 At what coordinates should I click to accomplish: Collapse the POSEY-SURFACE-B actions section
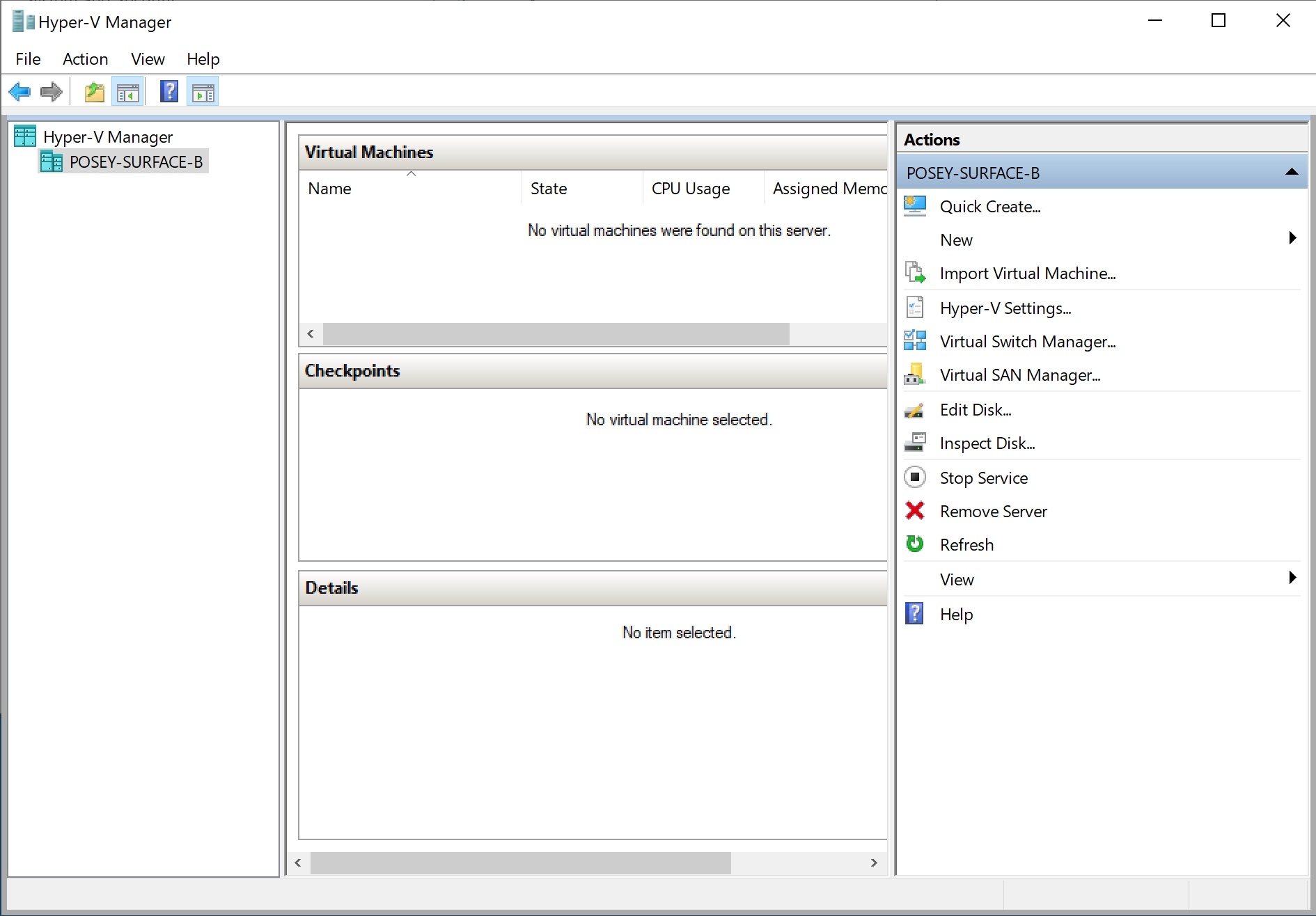[x=1292, y=172]
